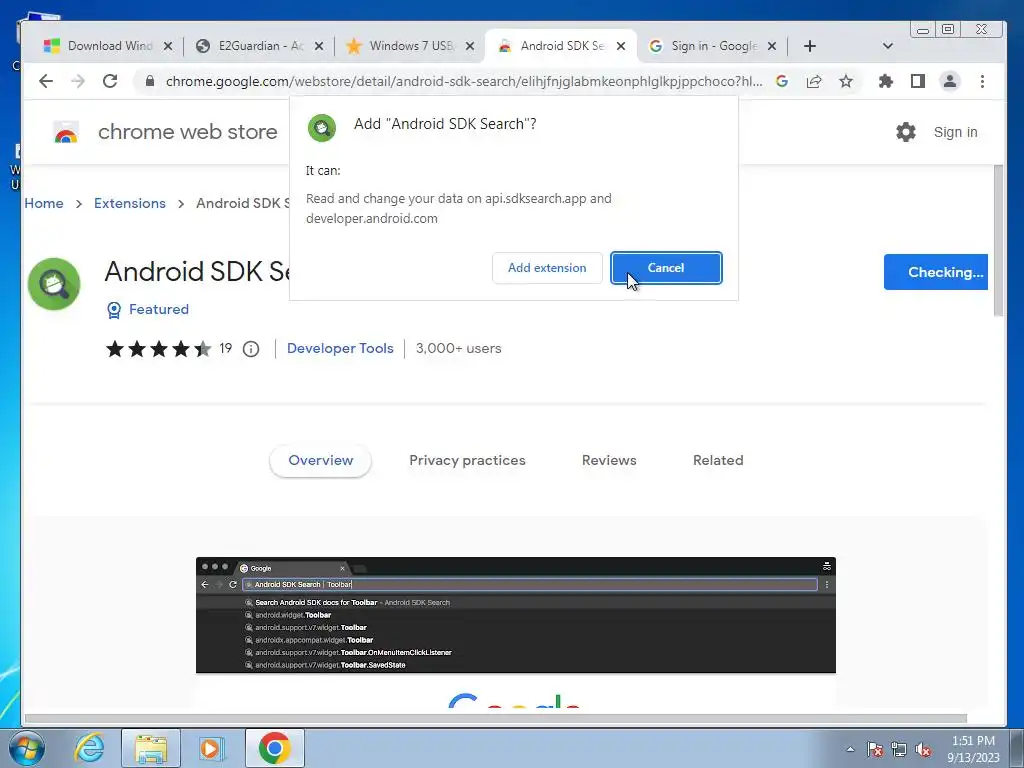
Task: Bookmark this tab with the star icon
Action: 846,82
